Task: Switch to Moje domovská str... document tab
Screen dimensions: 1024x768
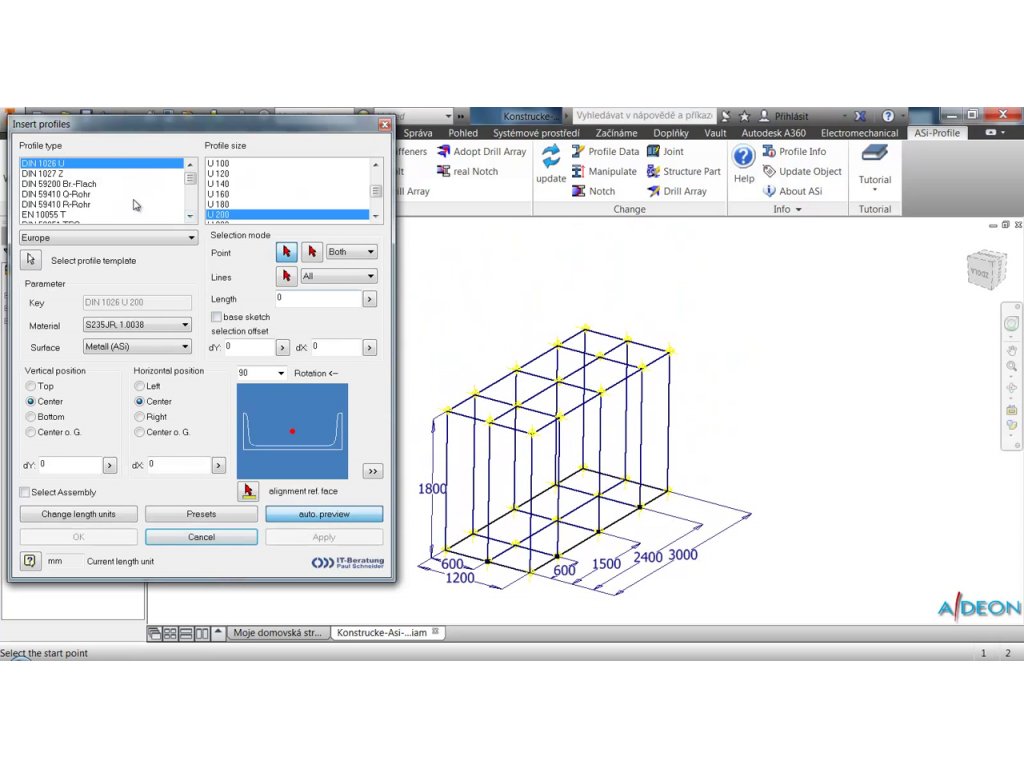Action: point(278,633)
